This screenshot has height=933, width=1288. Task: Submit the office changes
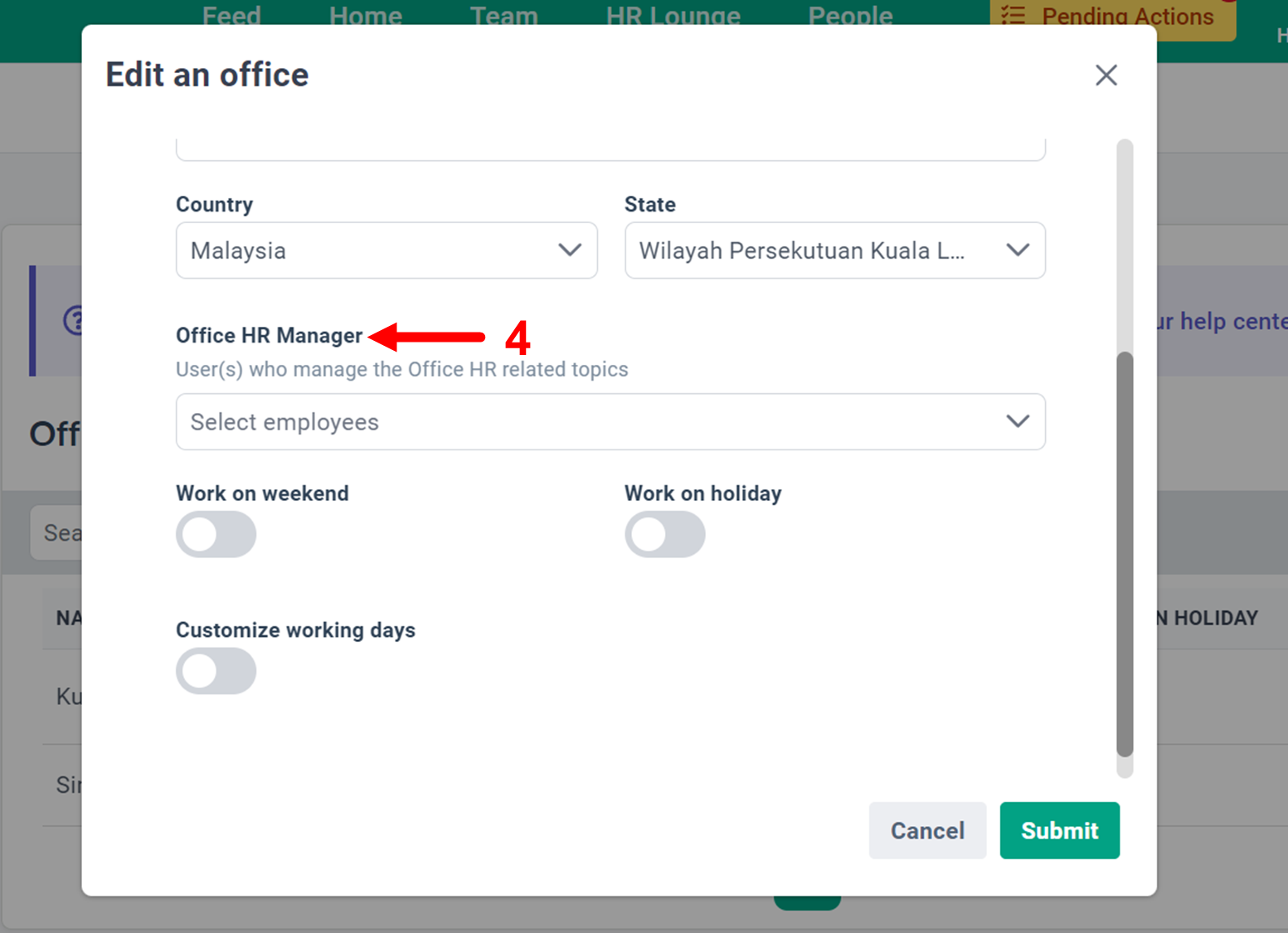(1059, 830)
